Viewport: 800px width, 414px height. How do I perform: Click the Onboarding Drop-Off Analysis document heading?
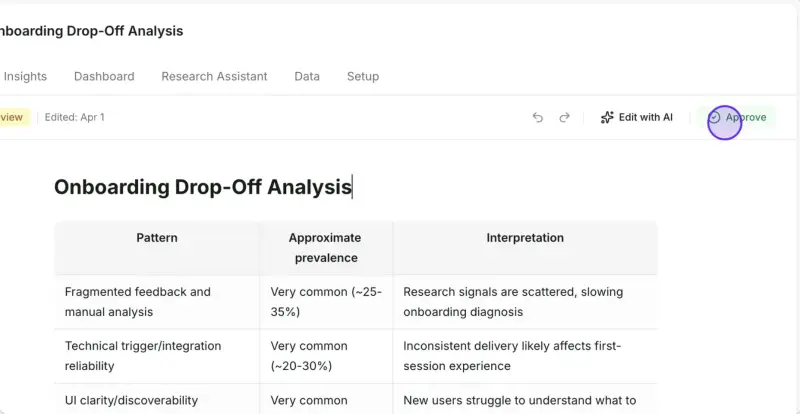[x=203, y=187]
